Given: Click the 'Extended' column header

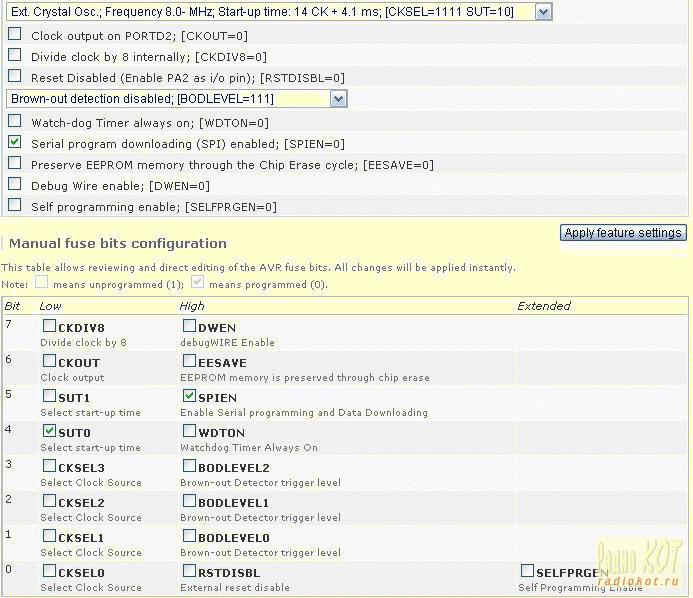Looking at the screenshot, I should [544, 306].
